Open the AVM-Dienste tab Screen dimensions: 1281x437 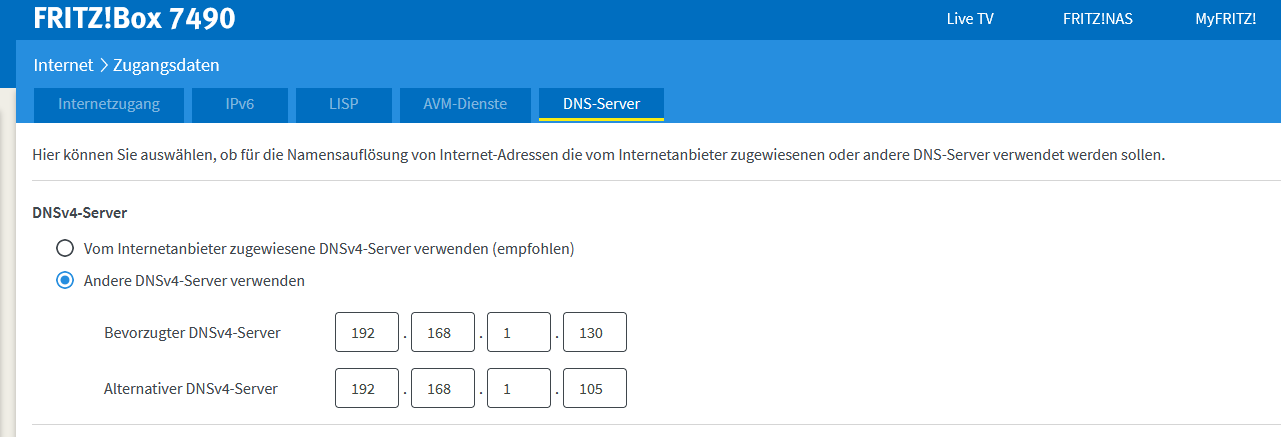464,104
